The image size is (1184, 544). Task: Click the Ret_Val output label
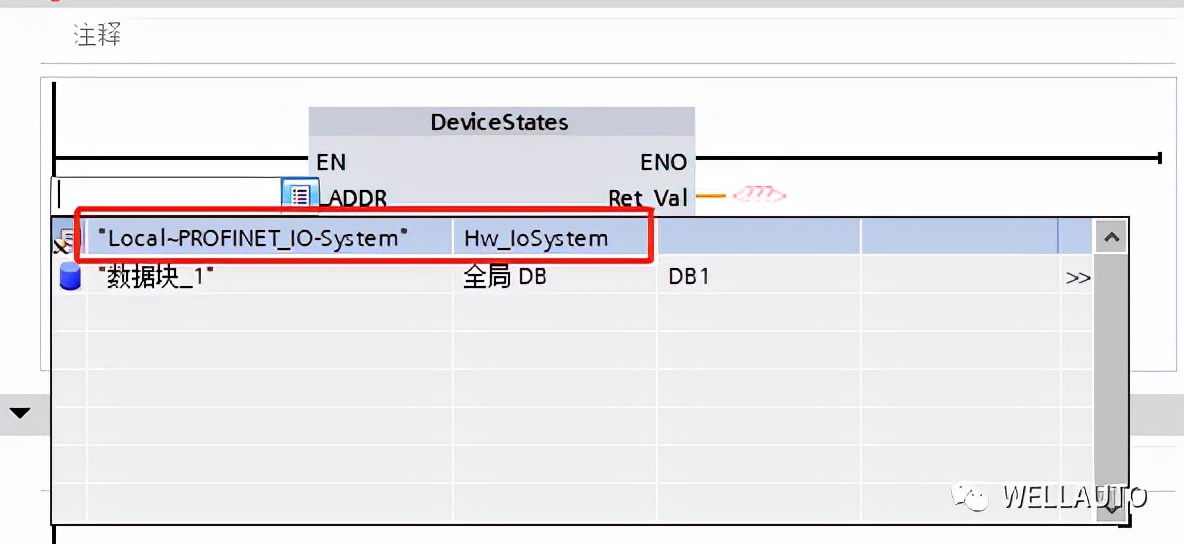point(648,198)
